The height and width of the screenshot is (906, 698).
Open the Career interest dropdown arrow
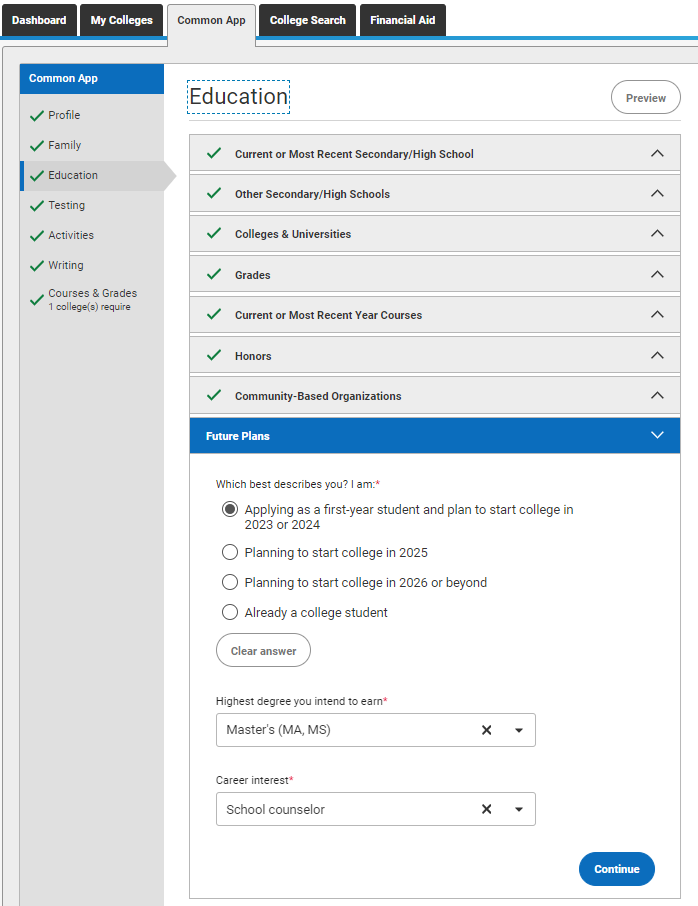coord(519,810)
